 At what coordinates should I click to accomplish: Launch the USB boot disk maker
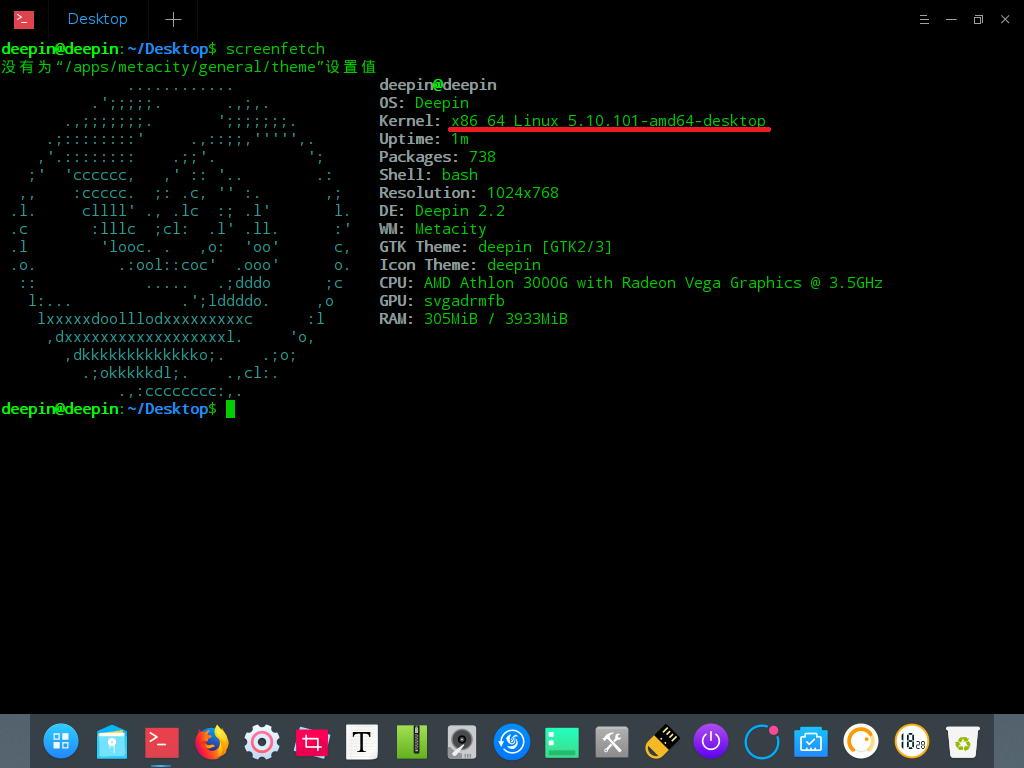pyautogui.click(x=661, y=742)
